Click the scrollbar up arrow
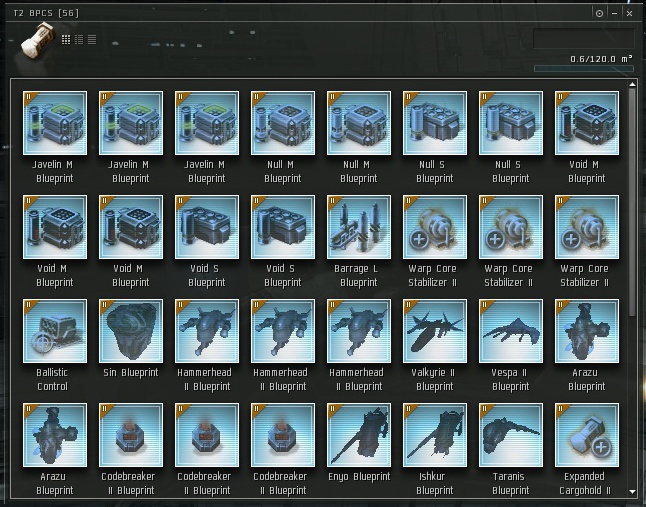Viewport: 646px width, 507px height. pyautogui.click(x=632, y=85)
